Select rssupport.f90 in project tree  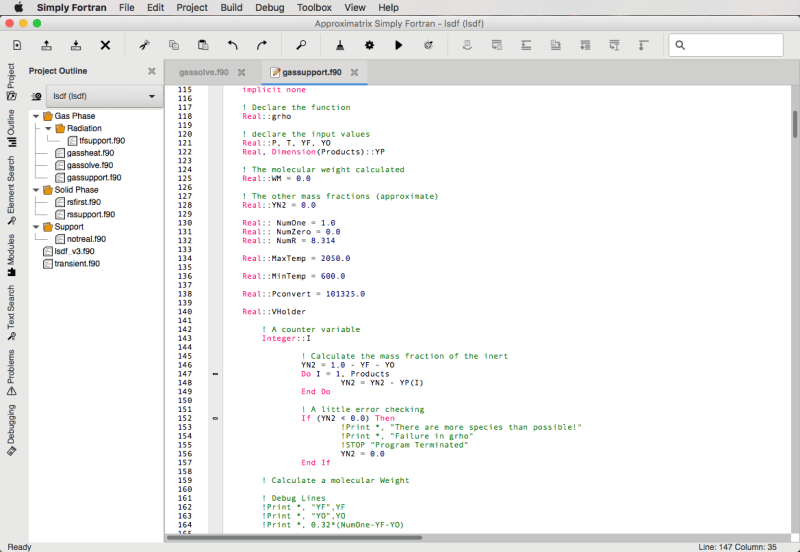tap(85, 214)
